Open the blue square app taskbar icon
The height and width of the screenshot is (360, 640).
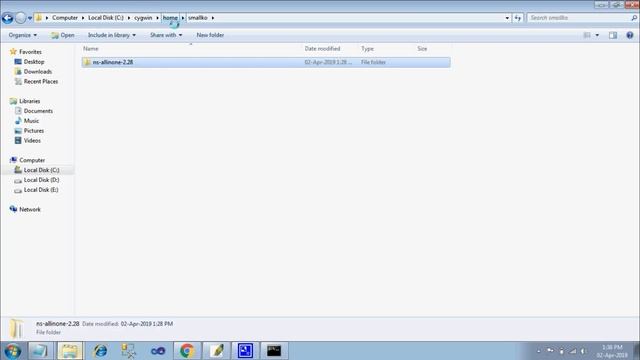pos(245,351)
